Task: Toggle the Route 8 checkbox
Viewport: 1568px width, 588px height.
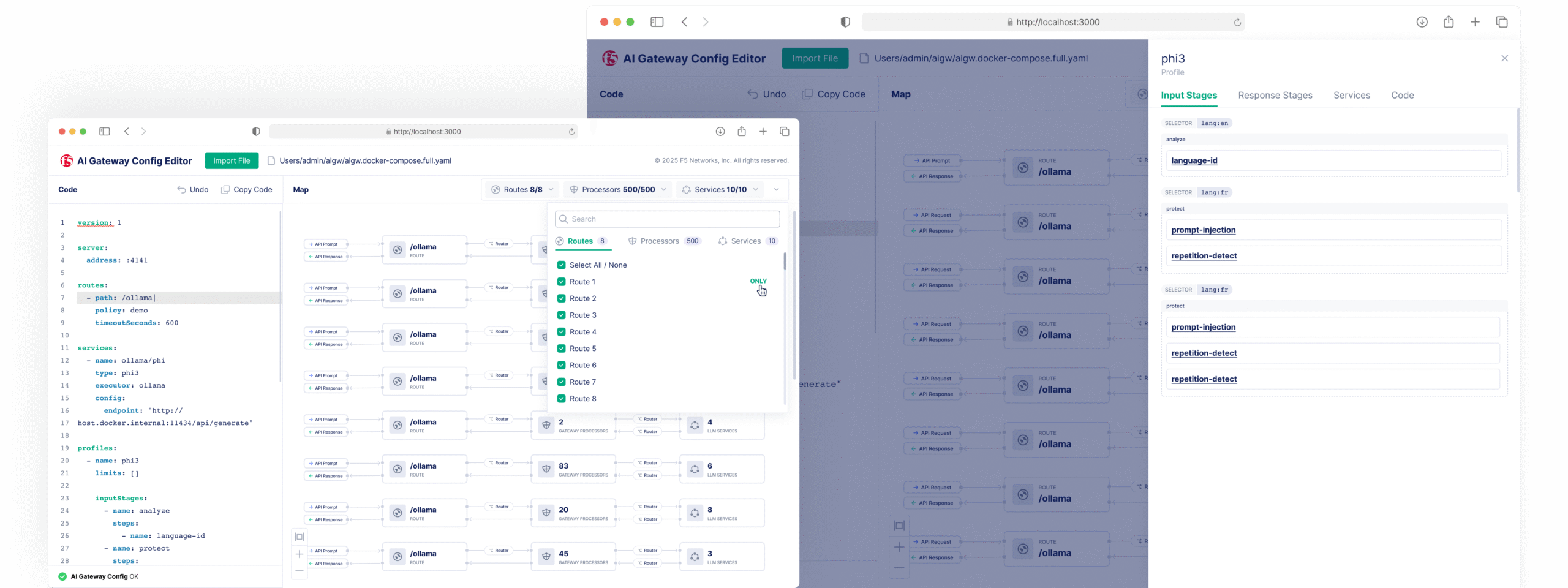Action: coord(562,398)
